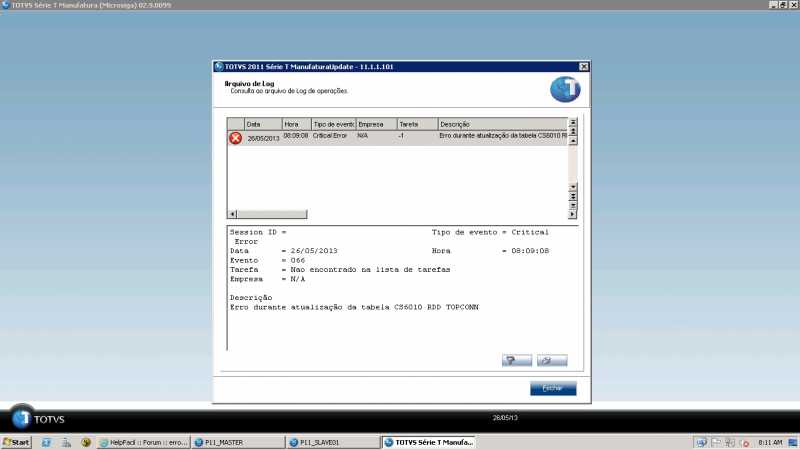Click the Descrição column header
This screenshot has width=800, height=450.
[503, 124]
